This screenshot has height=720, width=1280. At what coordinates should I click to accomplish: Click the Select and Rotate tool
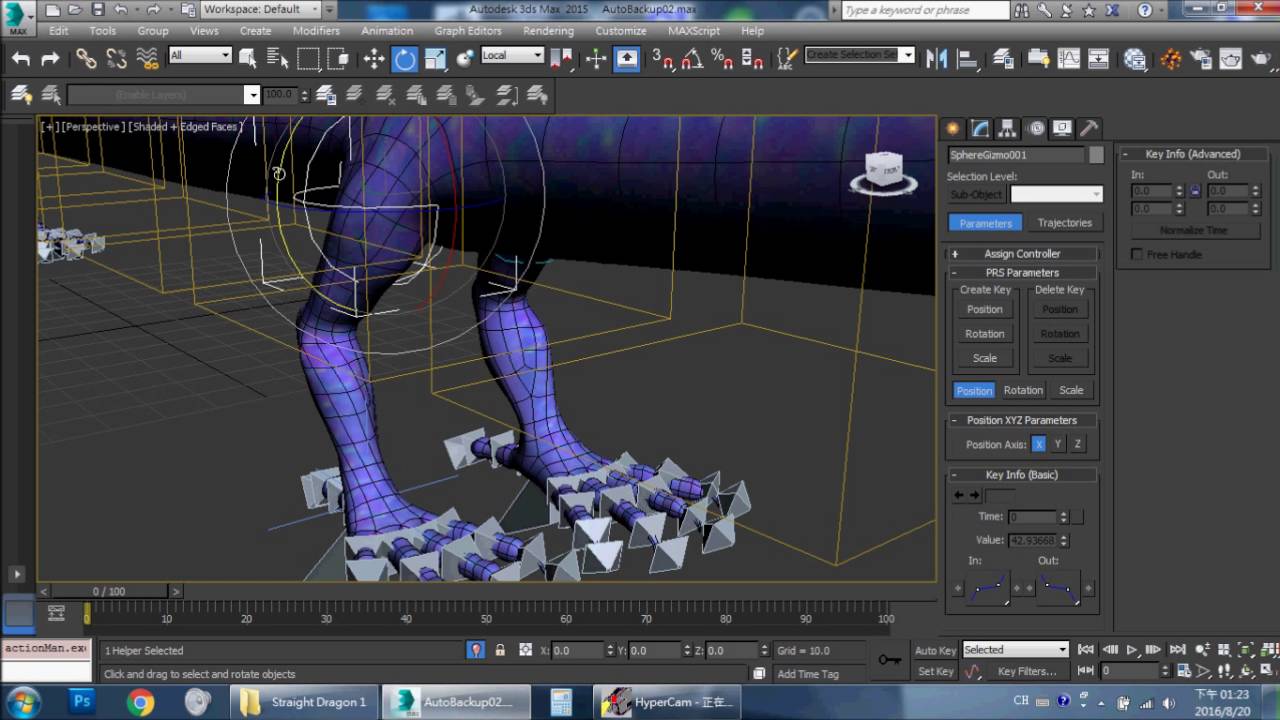[404, 59]
